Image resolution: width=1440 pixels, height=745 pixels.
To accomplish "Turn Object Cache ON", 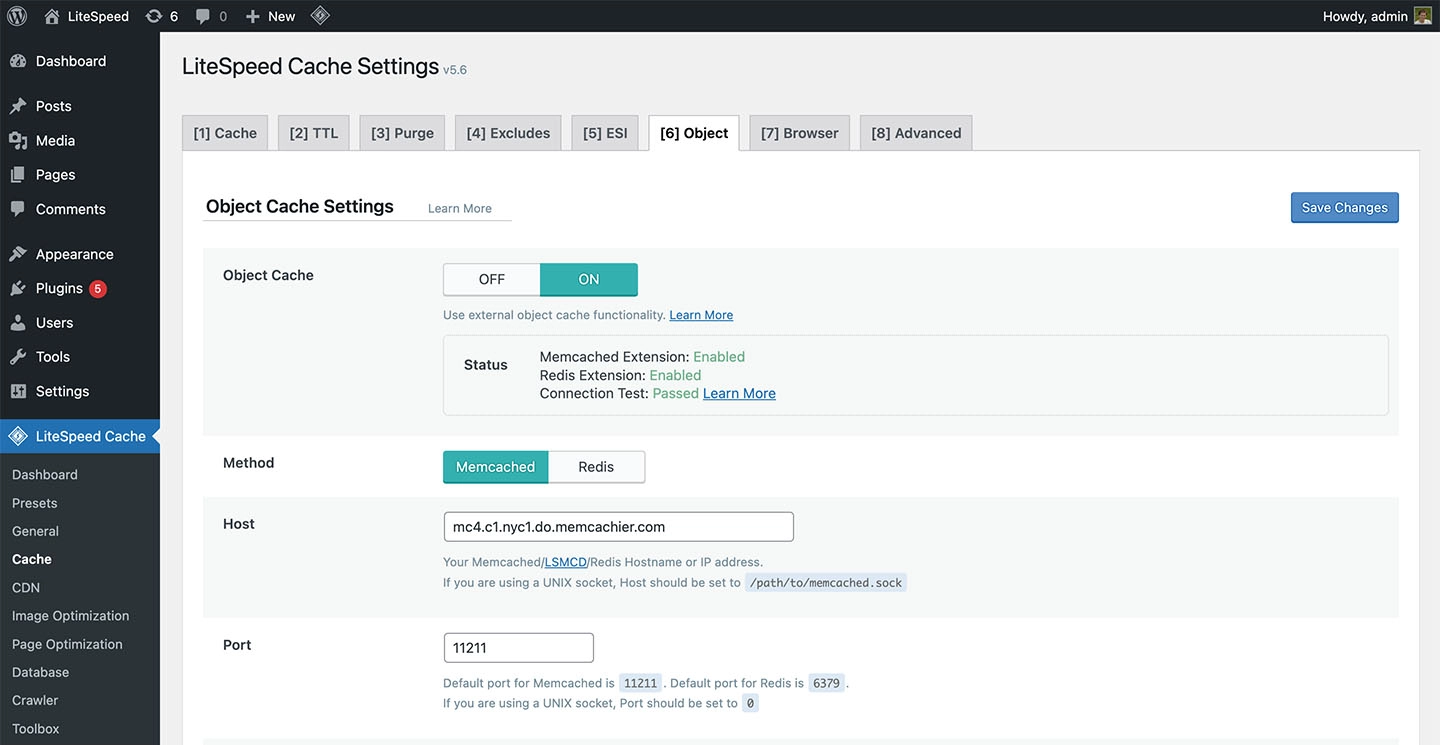I will tap(589, 279).
